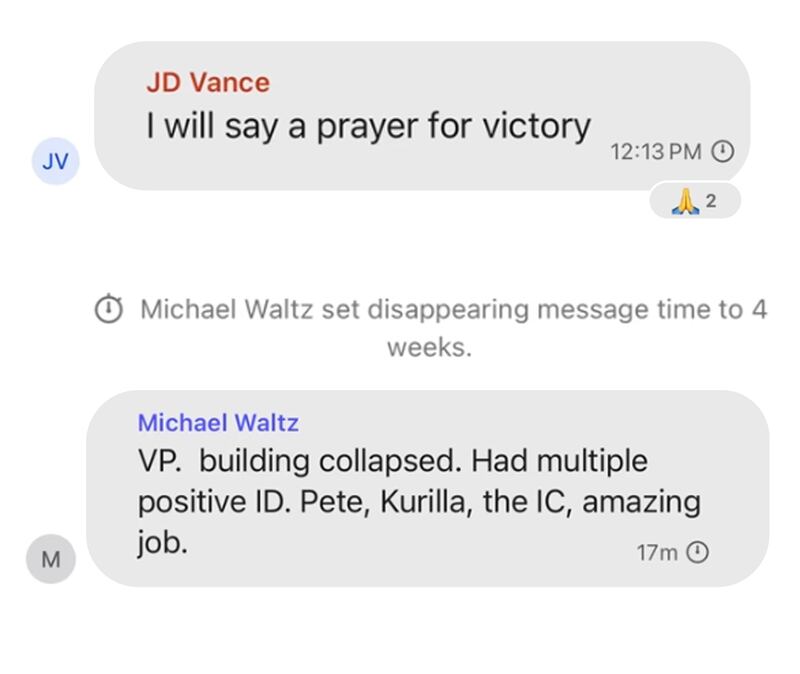Screen dimensions: 800x674
Task: Click timer icon beside 17m timestamp
Action: pos(699,552)
